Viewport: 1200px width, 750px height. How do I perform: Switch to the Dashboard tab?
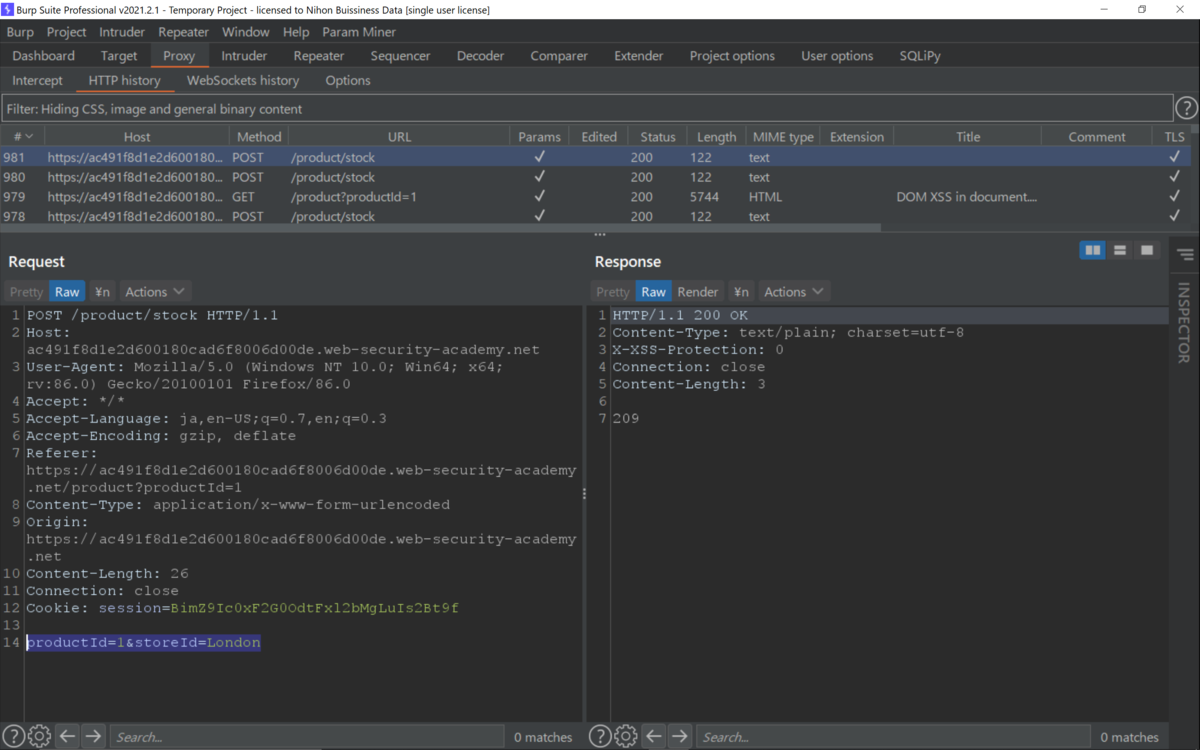point(44,56)
